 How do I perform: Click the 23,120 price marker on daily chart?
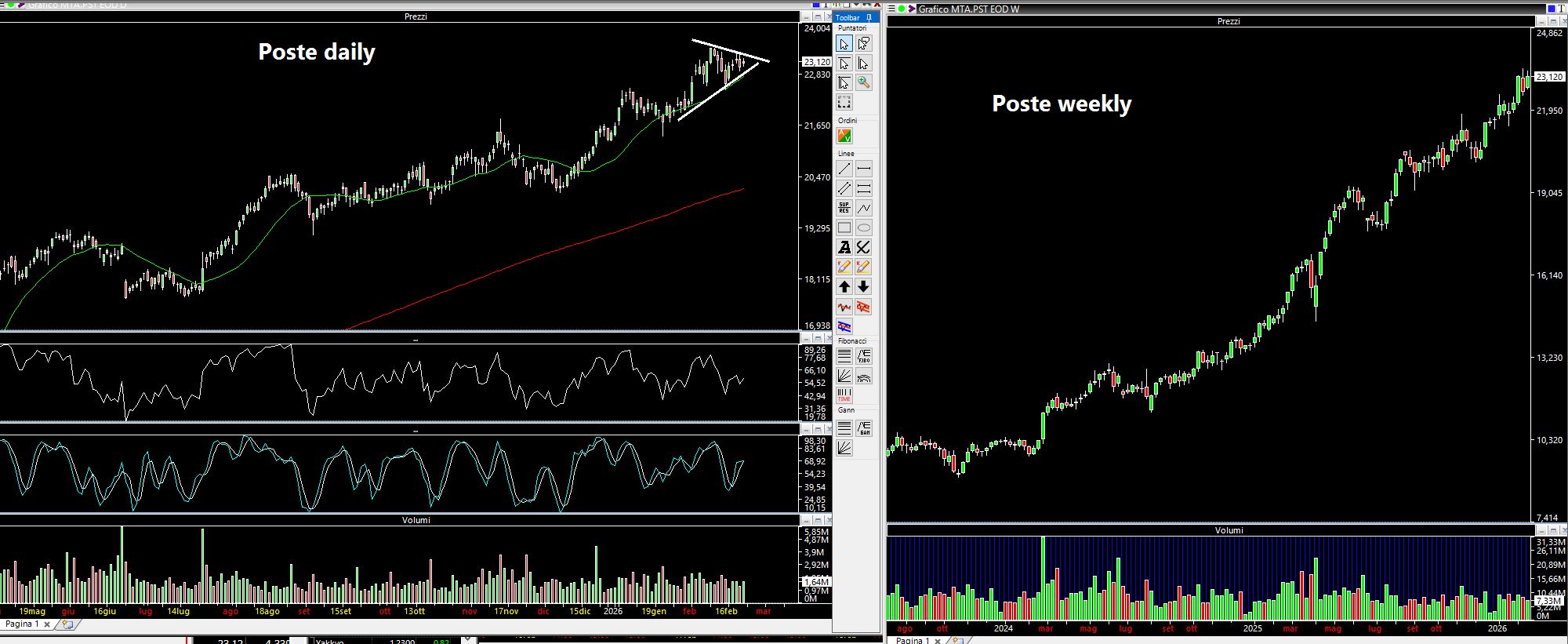[x=816, y=62]
